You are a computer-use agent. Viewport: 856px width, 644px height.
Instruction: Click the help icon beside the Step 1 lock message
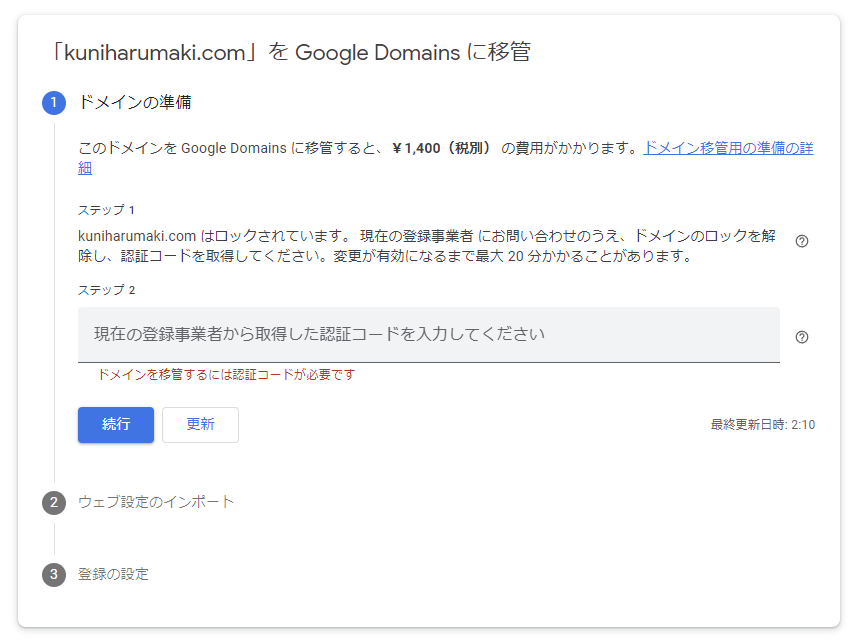pos(801,241)
